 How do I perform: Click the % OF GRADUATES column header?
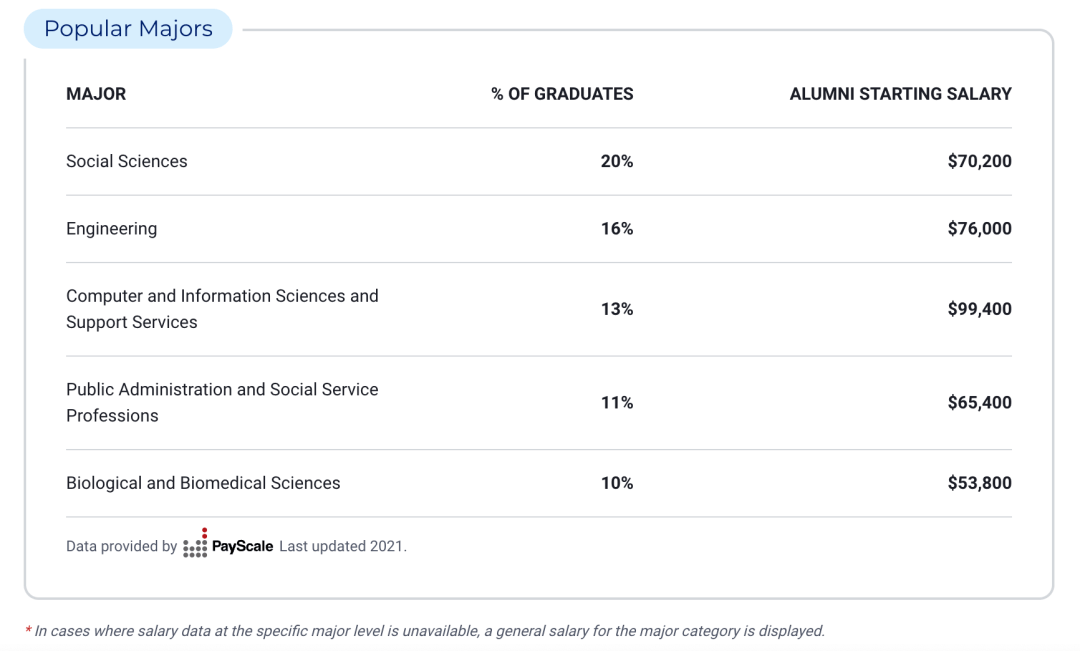(562, 94)
